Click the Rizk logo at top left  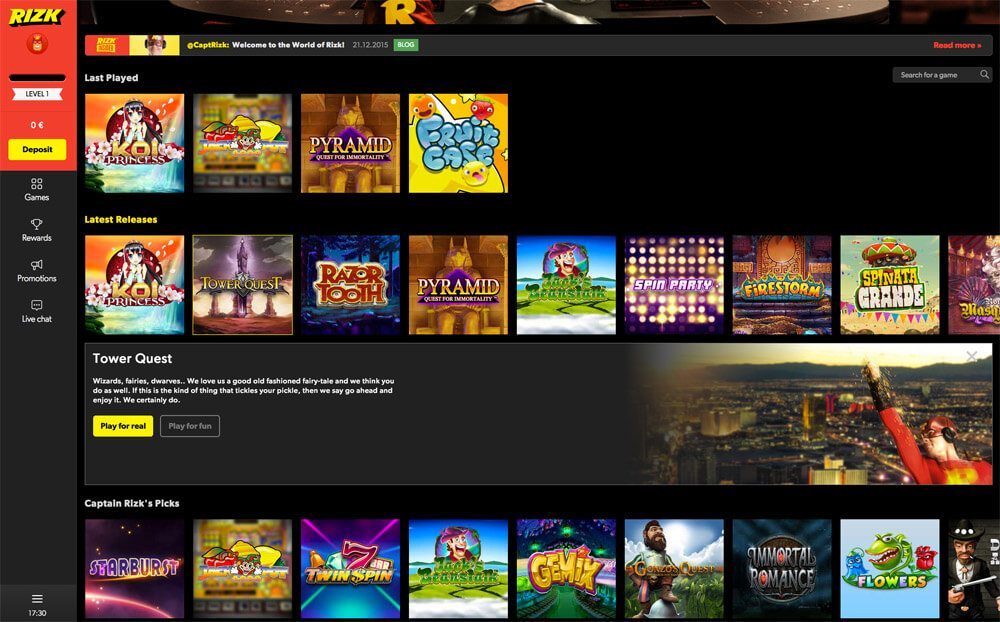[37, 17]
